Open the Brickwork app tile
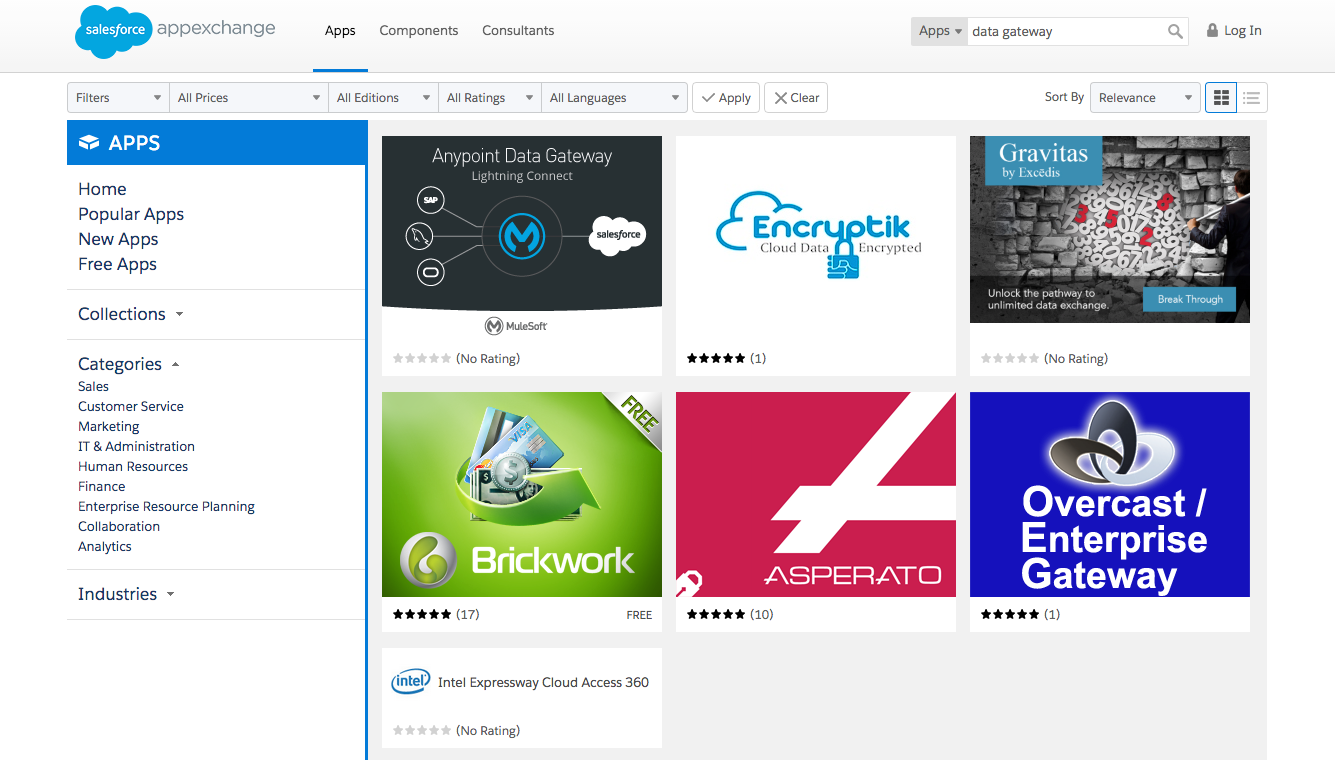The width and height of the screenshot is (1335, 777). tap(522, 512)
